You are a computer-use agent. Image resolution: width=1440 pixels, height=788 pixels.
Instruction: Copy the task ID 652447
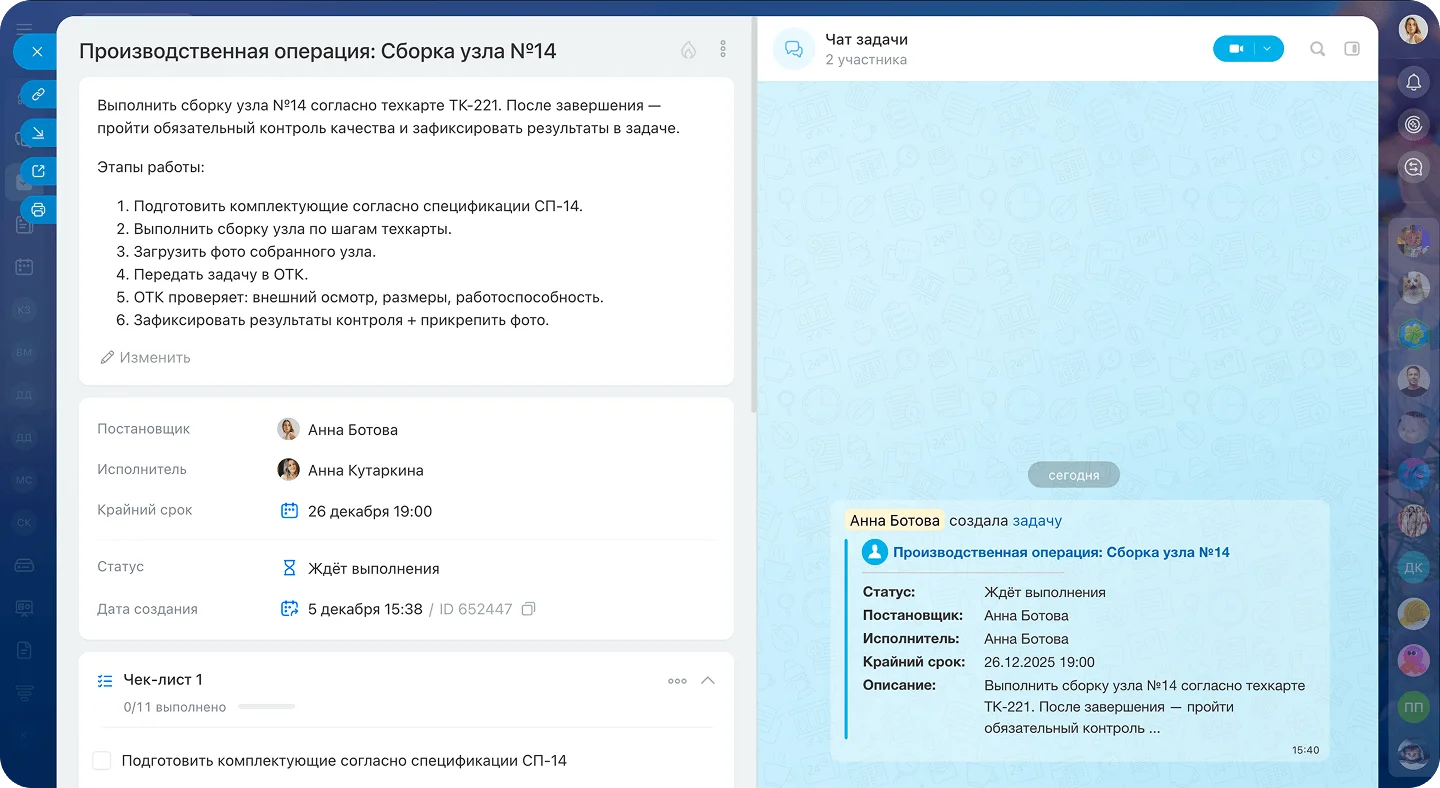pos(528,609)
